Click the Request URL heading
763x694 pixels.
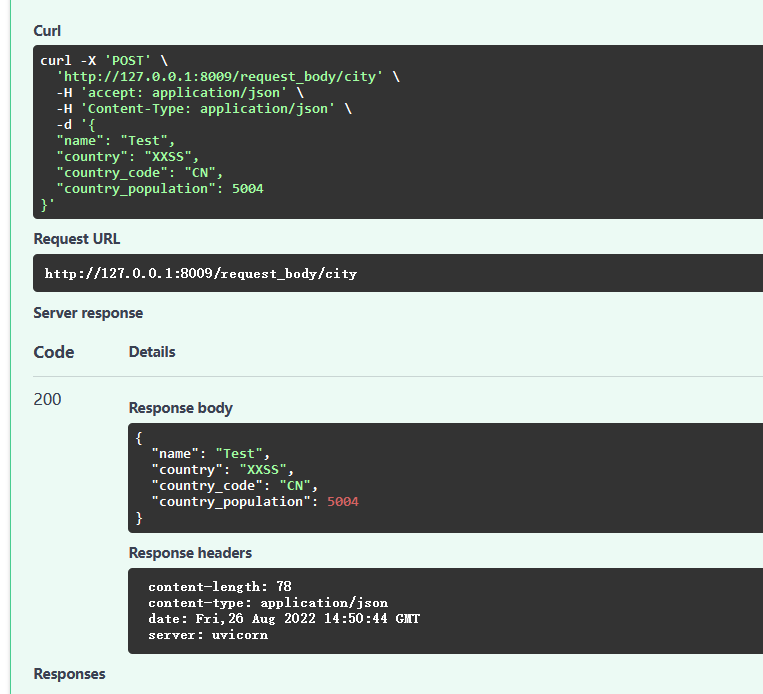[77, 239]
